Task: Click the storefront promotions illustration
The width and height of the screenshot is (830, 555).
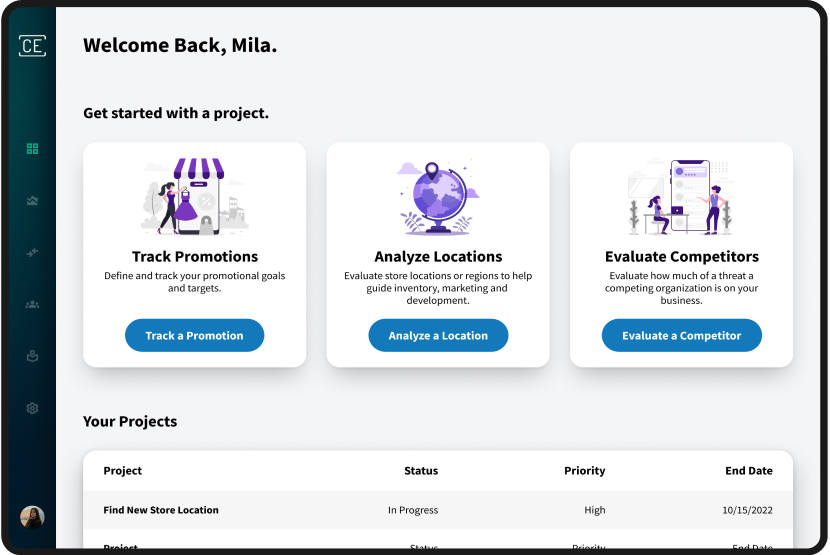Action: (x=195, y=196)
